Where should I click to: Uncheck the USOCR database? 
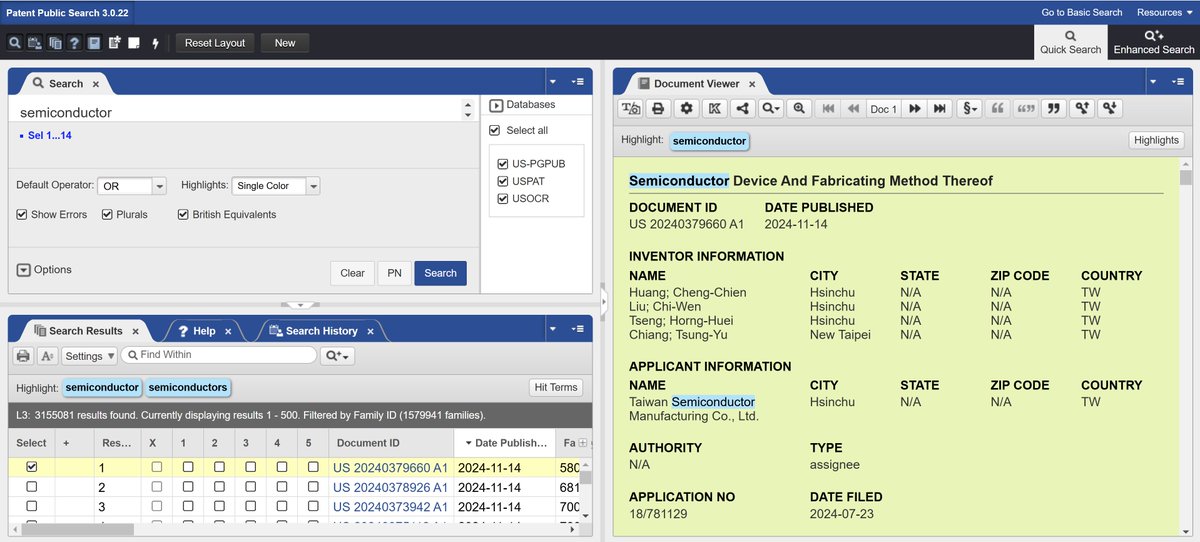point(503,199)
